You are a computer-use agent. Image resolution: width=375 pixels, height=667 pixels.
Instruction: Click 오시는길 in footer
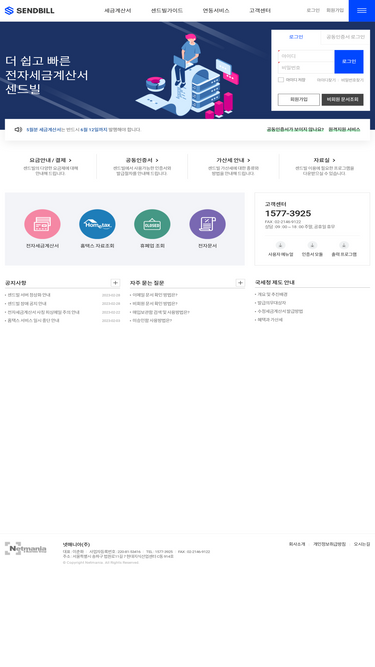pos(362,544)
